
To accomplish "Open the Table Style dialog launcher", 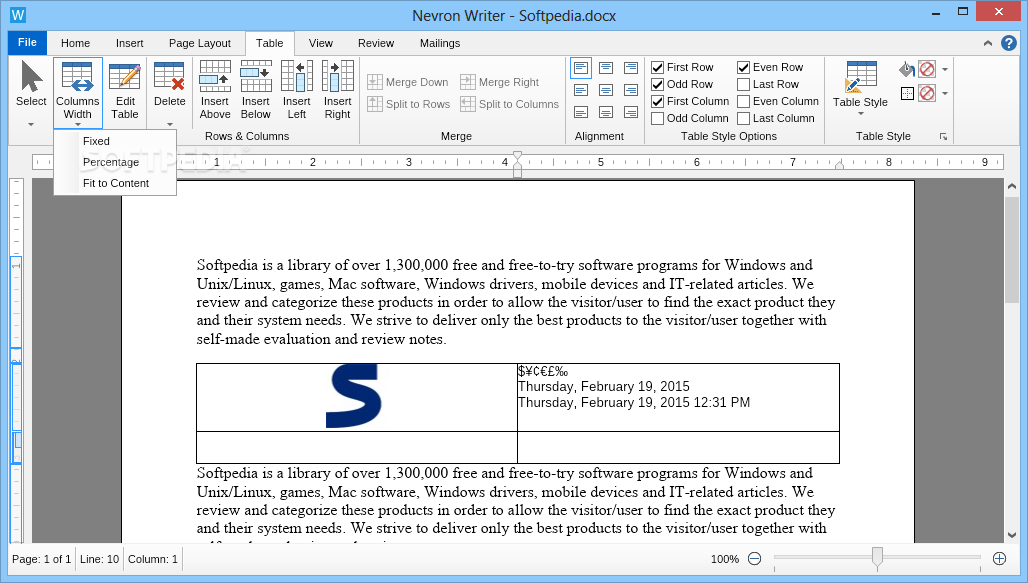I will (x=943, y=136).
